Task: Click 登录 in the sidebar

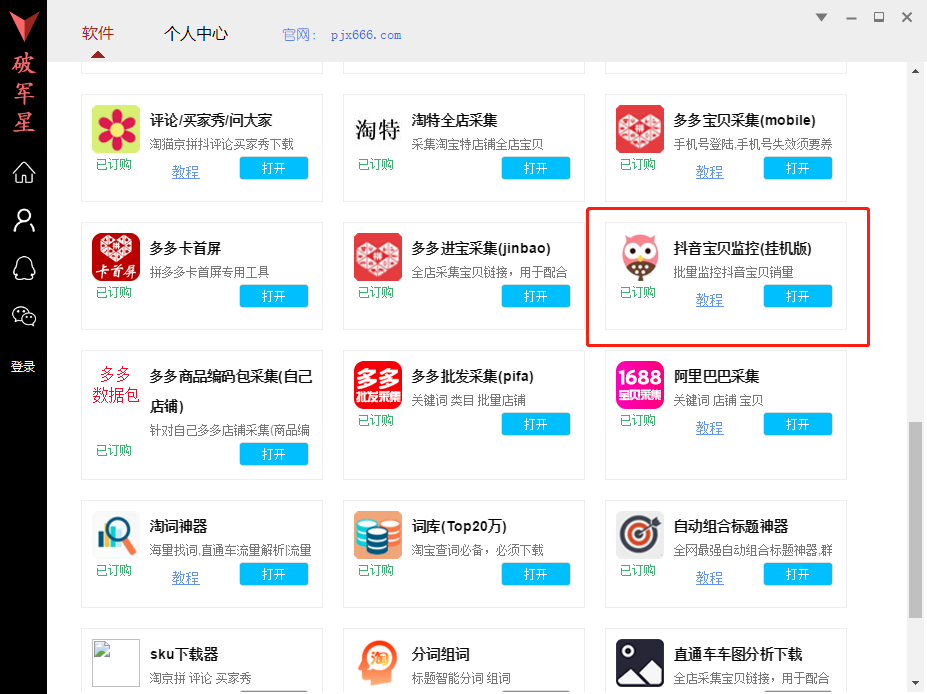Action: (x=23, y=367)
